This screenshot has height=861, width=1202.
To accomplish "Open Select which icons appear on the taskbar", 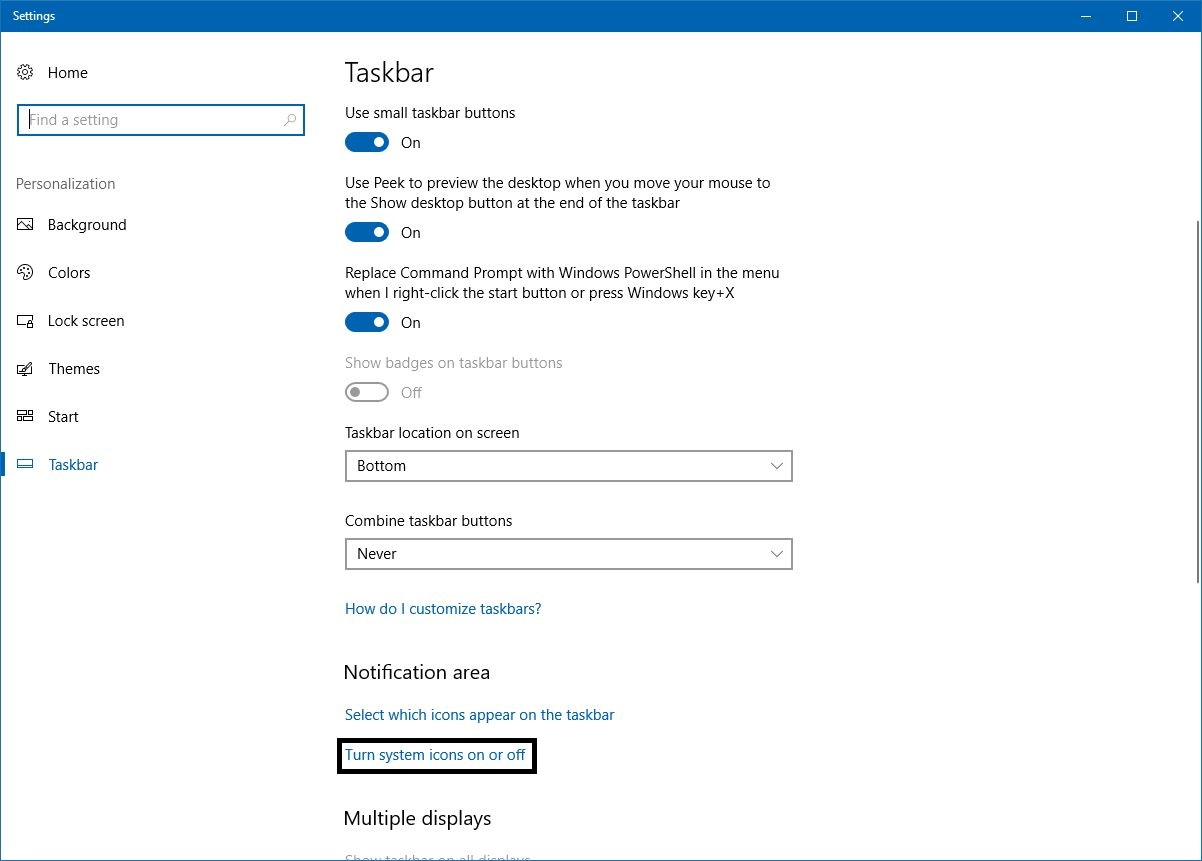I will [x=479, y=714].
